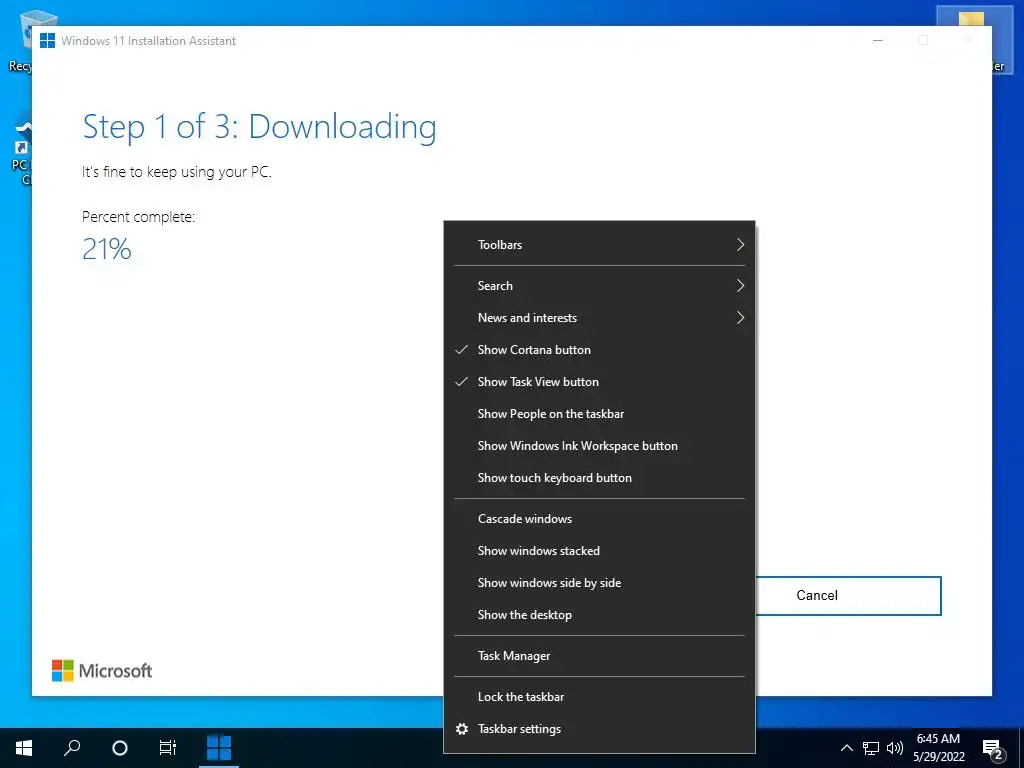The height and width of the screenshot is (768, 1024).
Task: Select Show windows stacked
Action: [x=600, y=551]
